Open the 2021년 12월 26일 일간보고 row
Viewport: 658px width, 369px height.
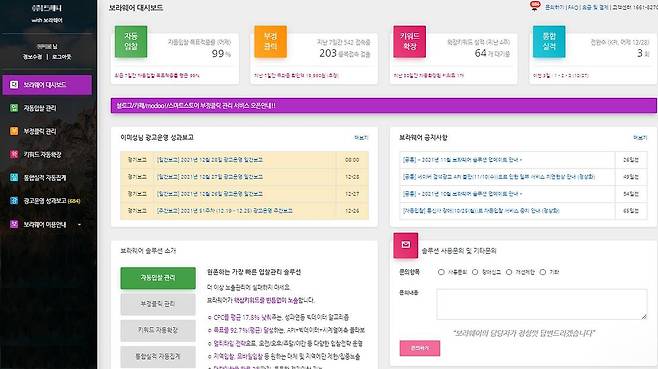(244, 194)
